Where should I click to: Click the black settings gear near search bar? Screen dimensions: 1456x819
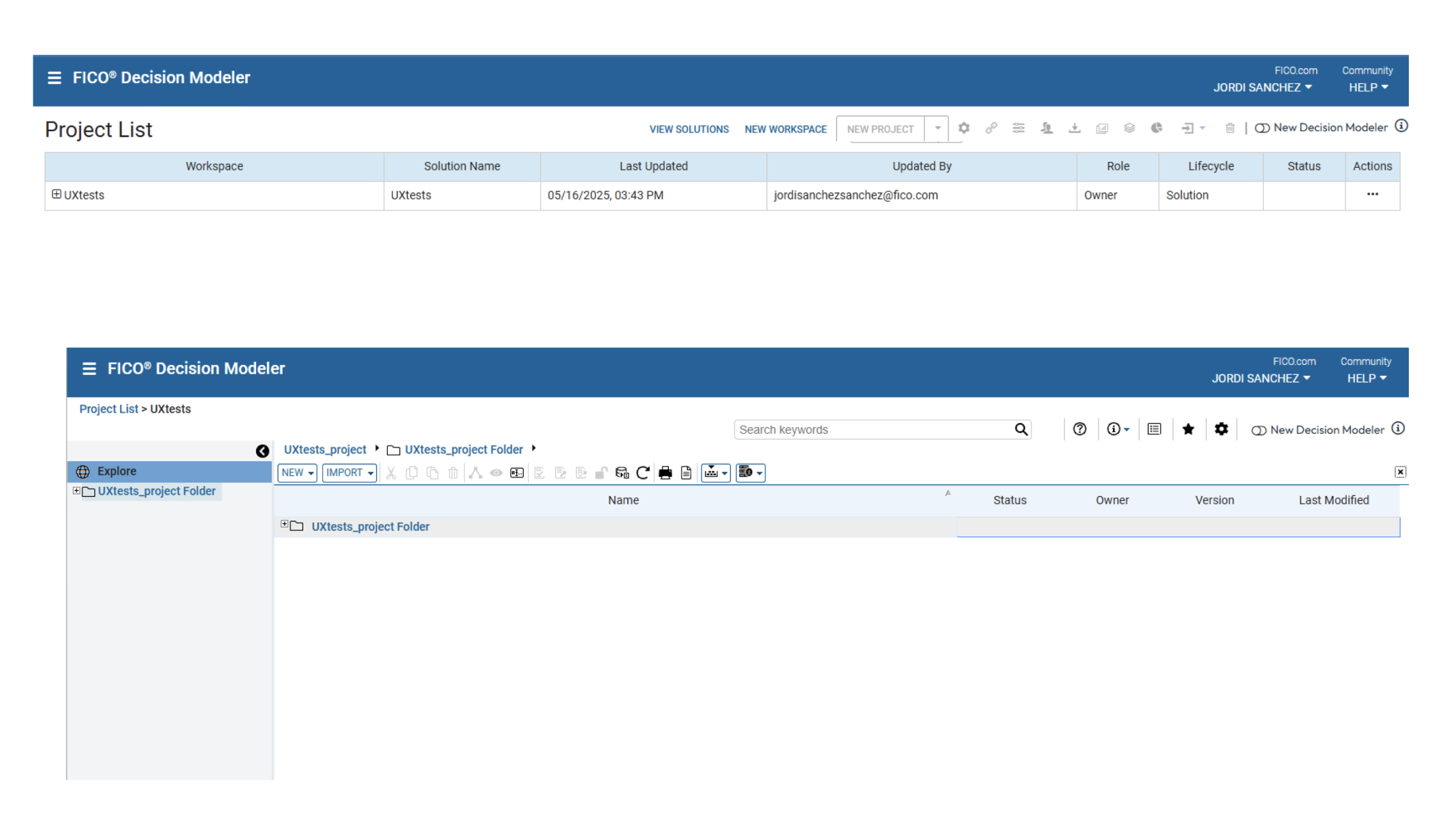1221,429
